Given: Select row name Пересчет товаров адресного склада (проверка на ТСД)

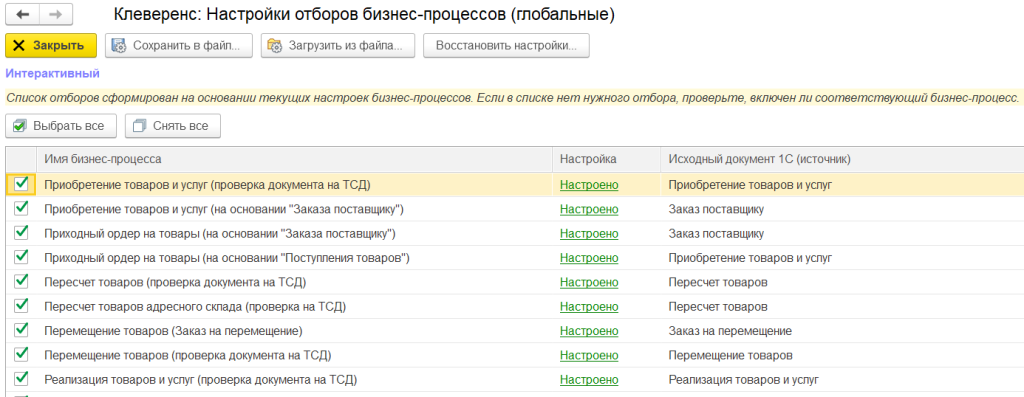Looking at the screenshot, I should tap(195, 307).
